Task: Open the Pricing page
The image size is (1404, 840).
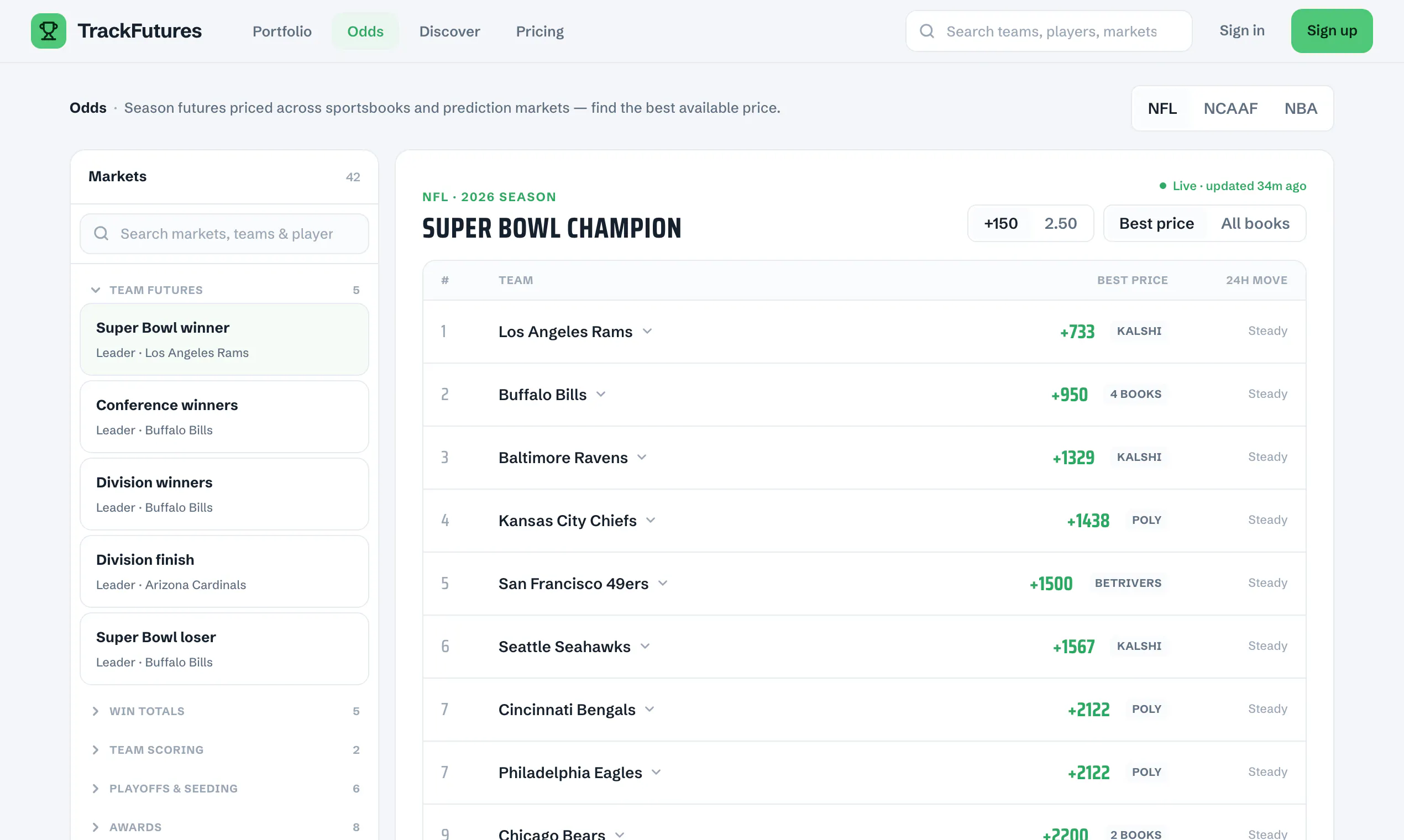Action: [x=539, y=31]
